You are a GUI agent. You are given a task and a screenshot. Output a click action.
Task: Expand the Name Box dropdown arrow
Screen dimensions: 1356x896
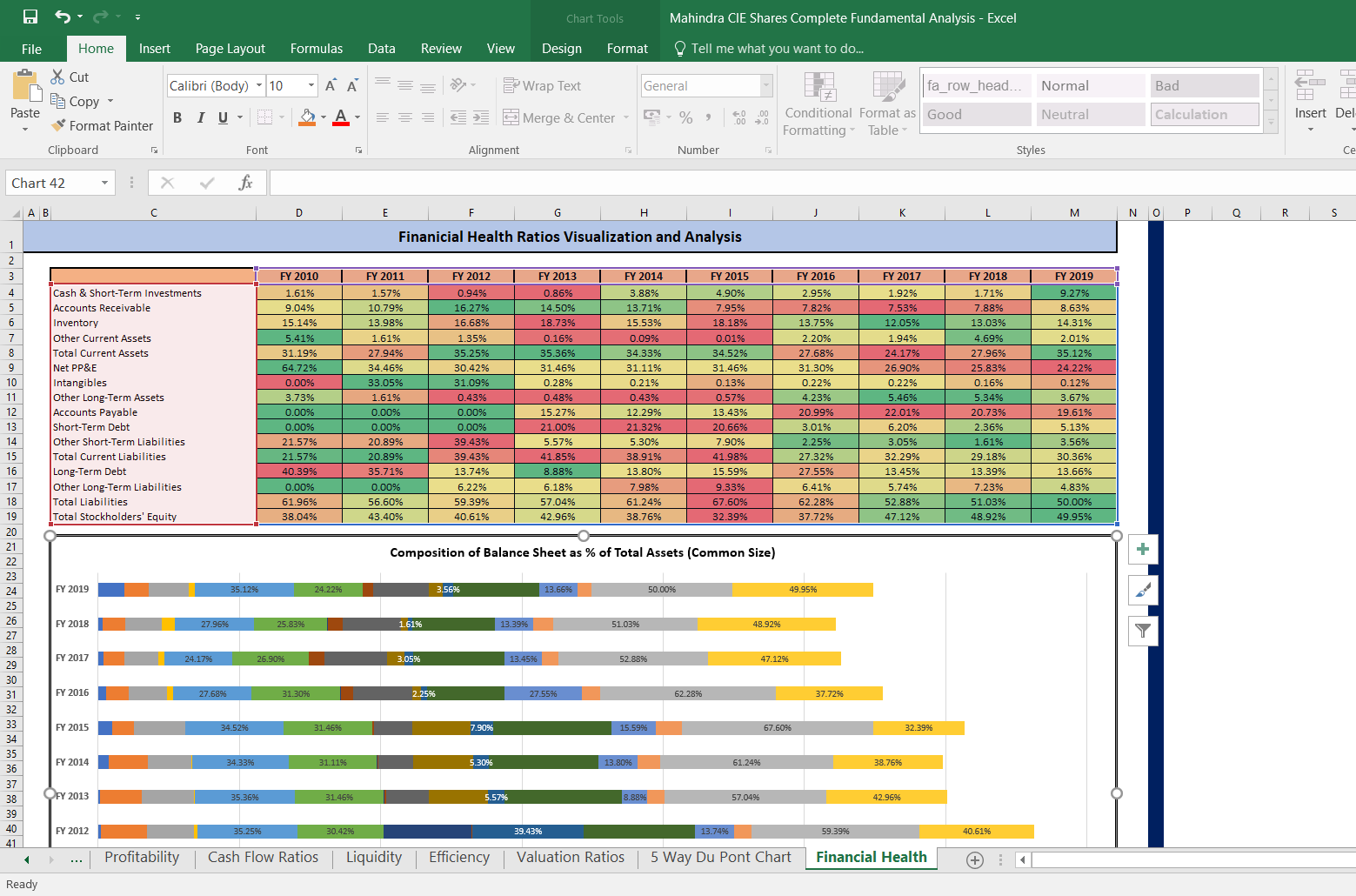[x=104, y=183]
